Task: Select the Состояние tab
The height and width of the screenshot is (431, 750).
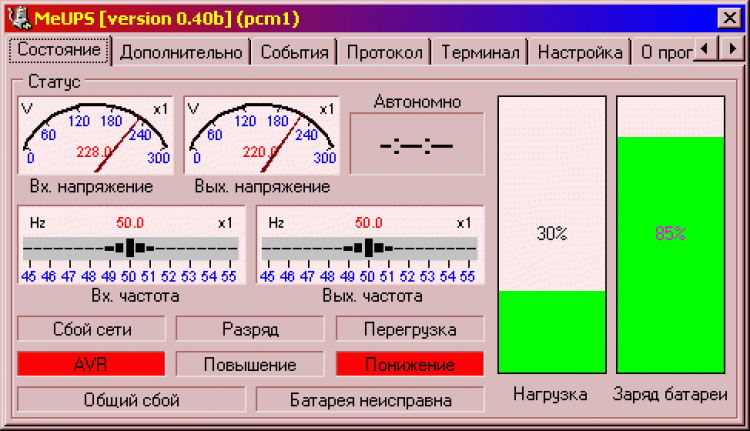Action: pos(59,50)
